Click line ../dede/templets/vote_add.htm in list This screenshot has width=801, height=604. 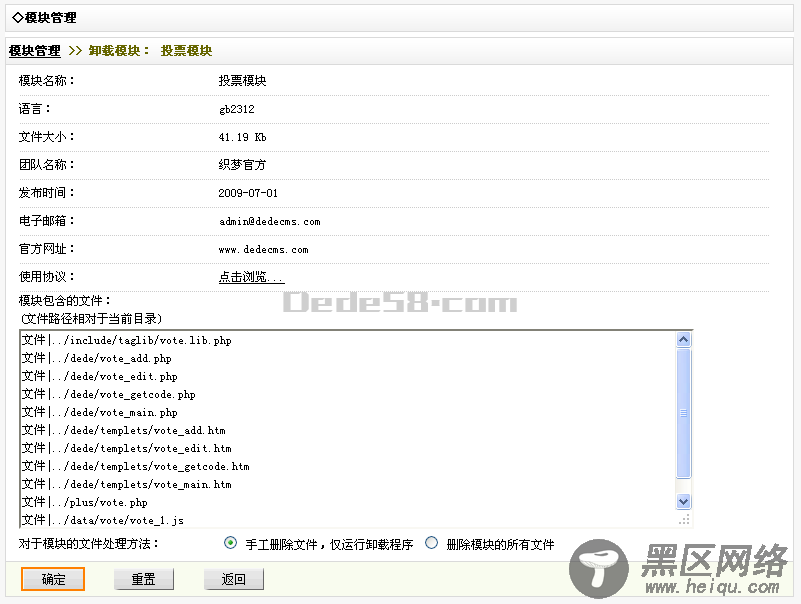[x=124, y=430]
